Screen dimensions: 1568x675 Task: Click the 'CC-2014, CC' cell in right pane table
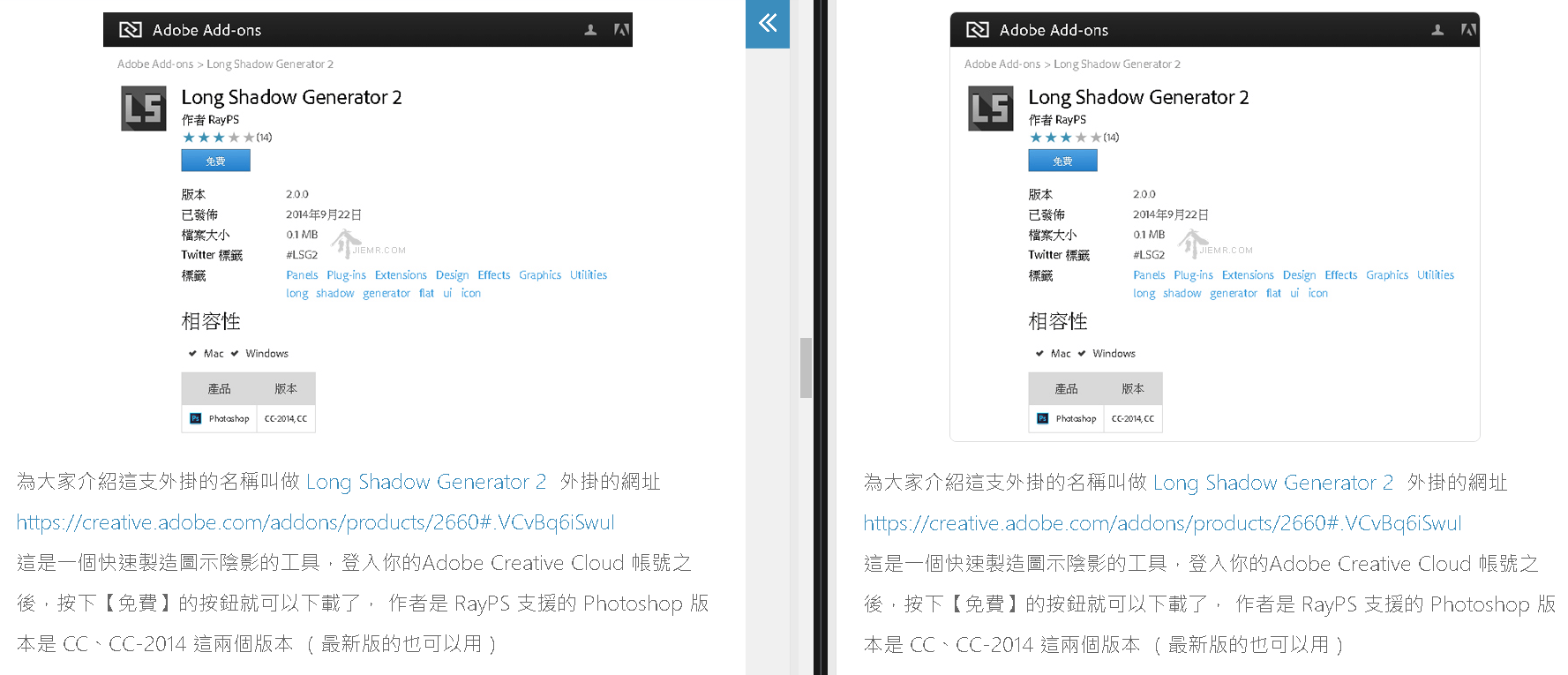click(1133, 419)
